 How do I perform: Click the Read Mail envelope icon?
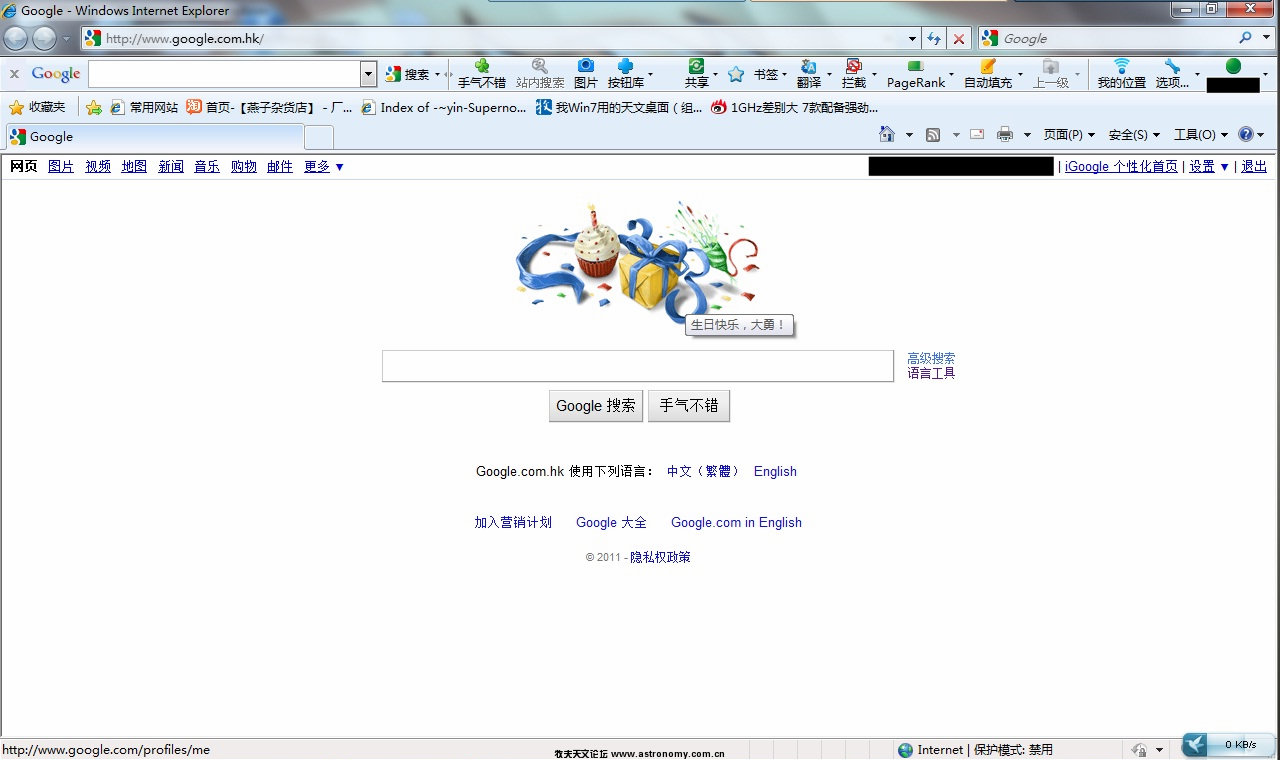point(977,135)
